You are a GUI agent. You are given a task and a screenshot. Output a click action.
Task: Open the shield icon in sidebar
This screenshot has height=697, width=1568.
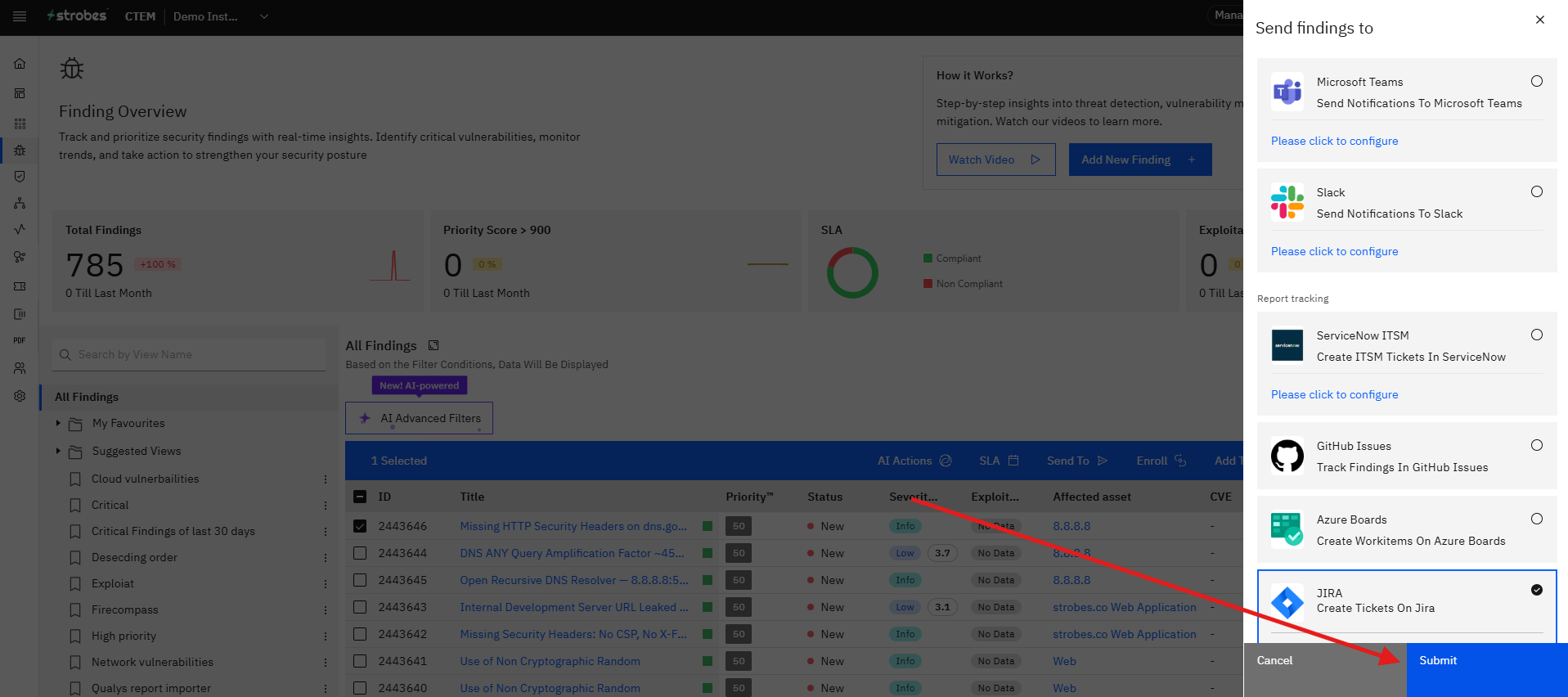coord(20,177)
